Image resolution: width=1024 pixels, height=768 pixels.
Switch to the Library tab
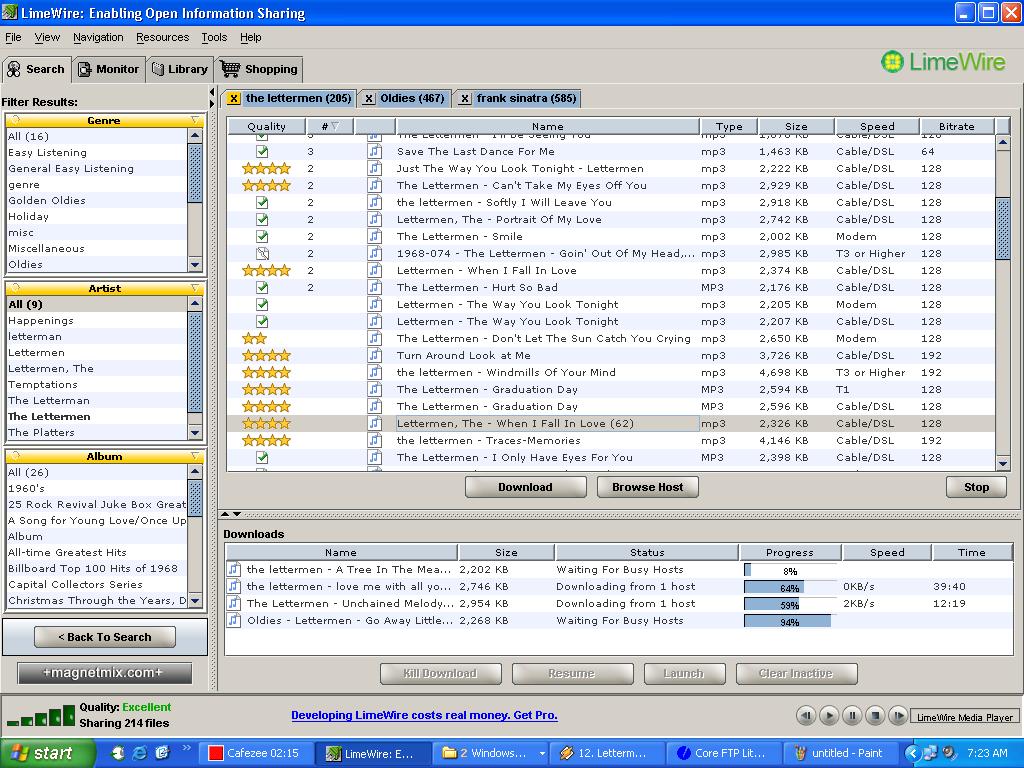[x=180, y=69]
